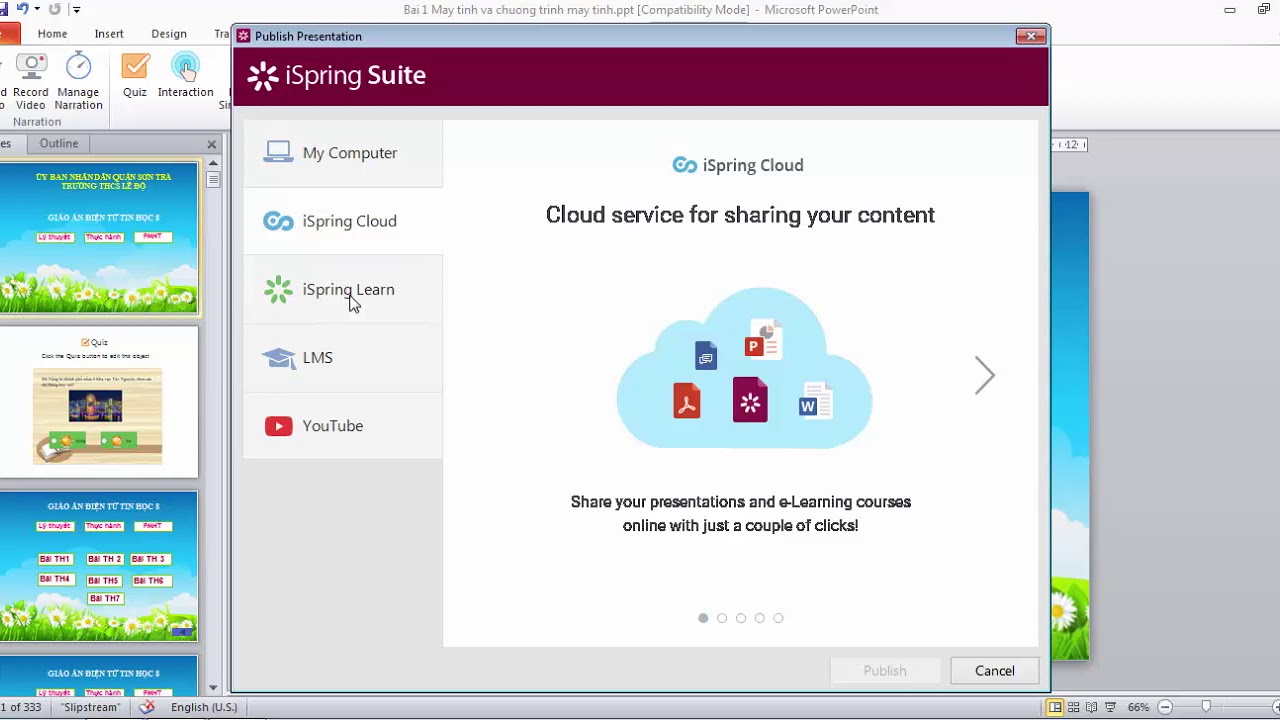Click the spell check status bar icon
The height and width of the screenshot is (720, 1280).
(147, 707)
